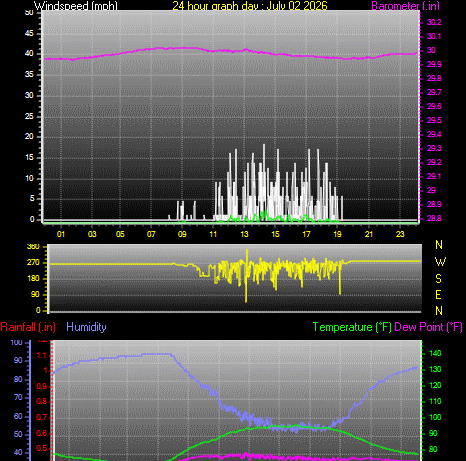The image size is (466, 461).
Task: Click the 05 hour label on time axis
Action: click(120, 234)
